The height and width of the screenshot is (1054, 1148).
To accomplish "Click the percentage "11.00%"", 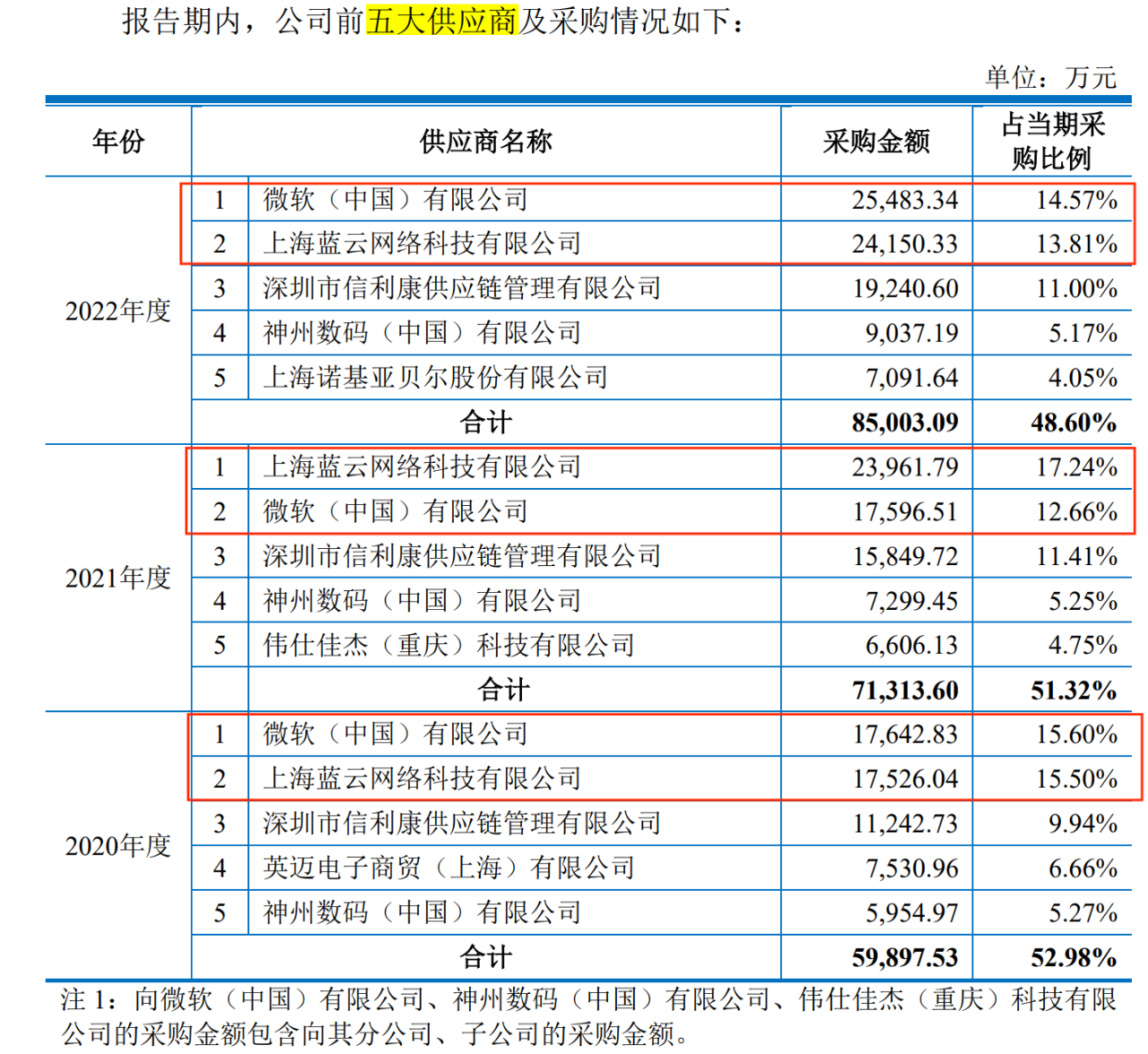I will [1076, 288].
